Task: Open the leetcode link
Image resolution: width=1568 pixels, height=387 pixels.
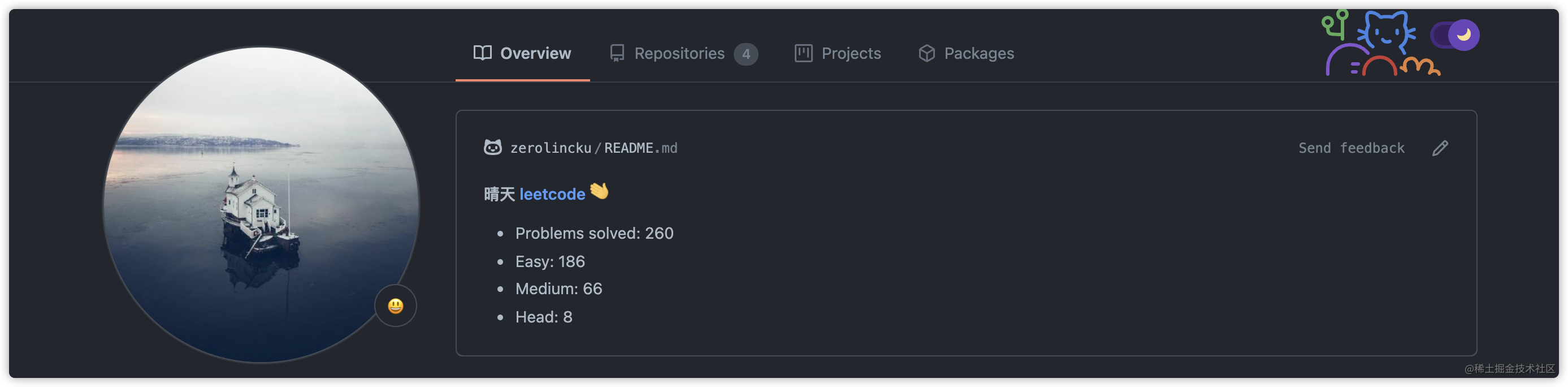Action: click(x=552, y=195)
